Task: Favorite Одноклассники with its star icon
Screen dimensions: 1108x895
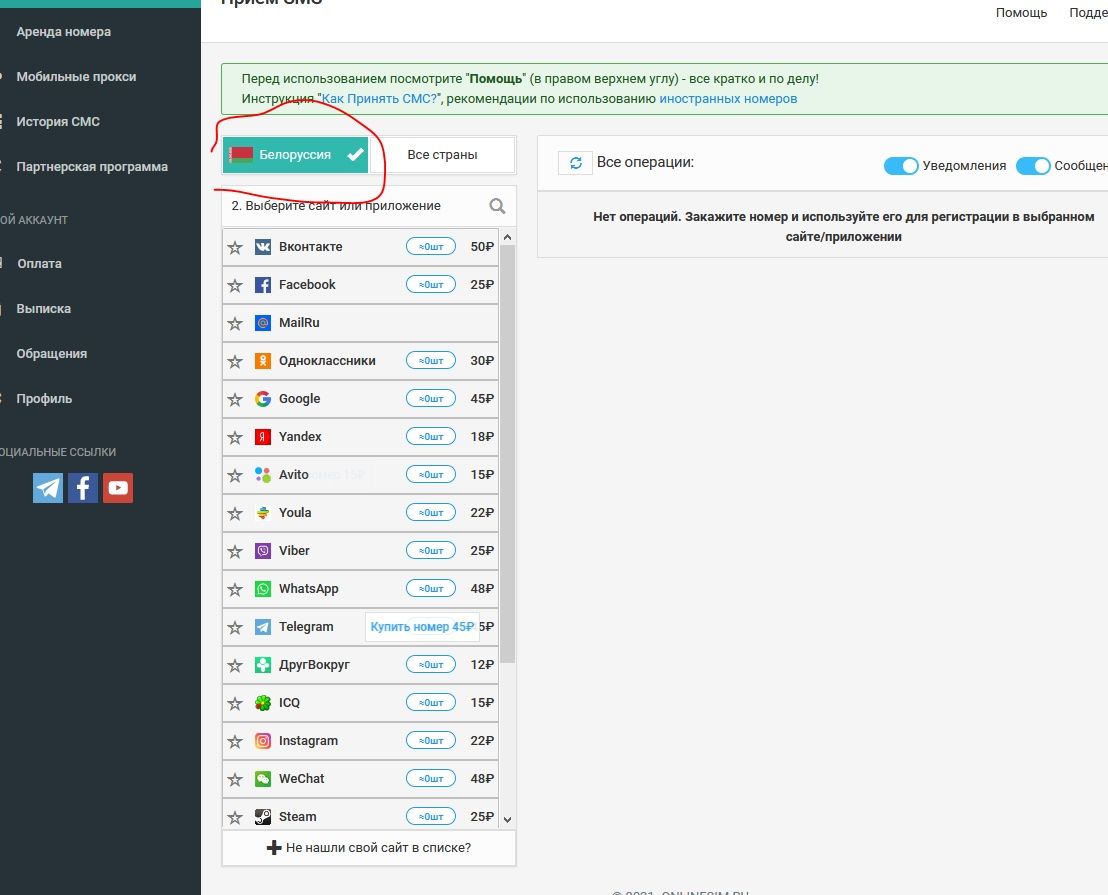Action: [235, 362]
